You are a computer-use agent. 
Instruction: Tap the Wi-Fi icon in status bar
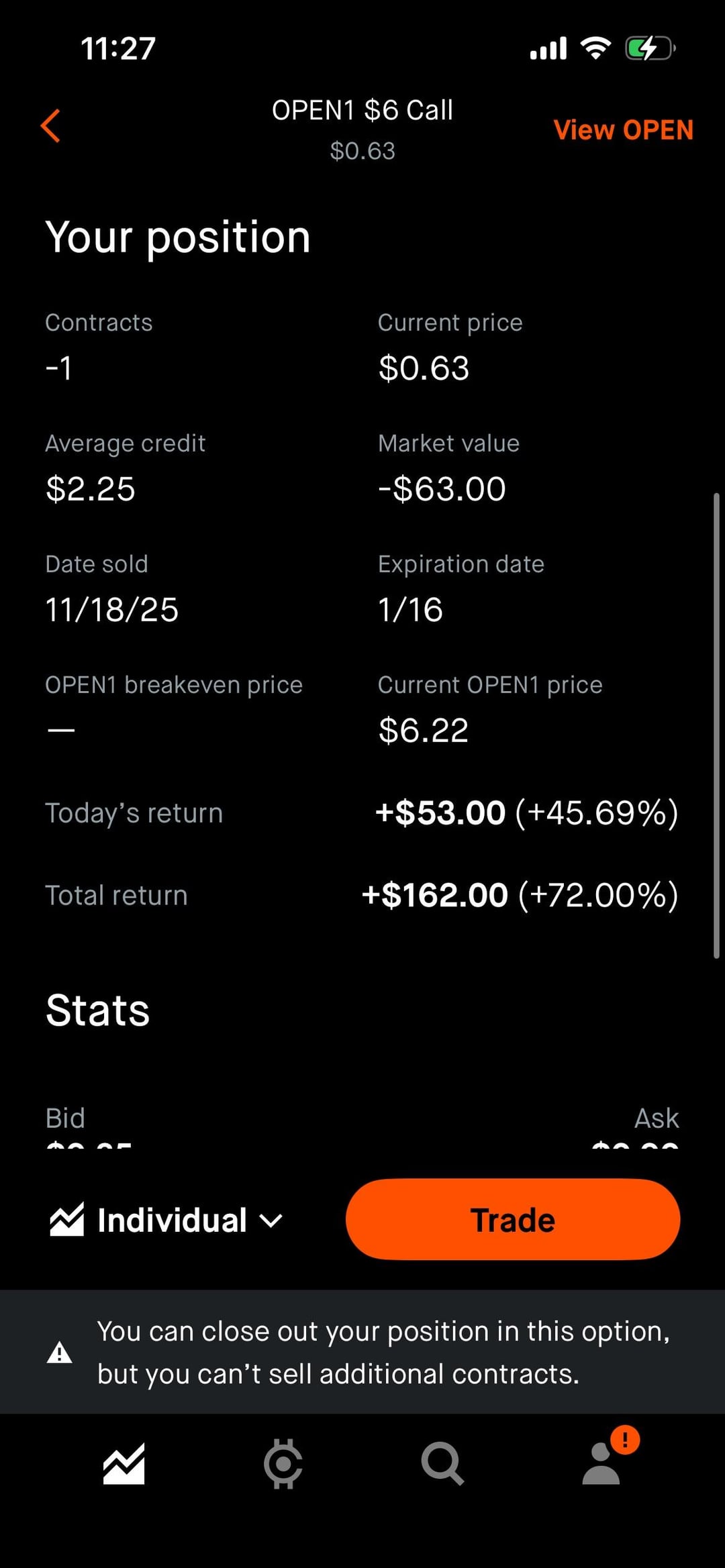[595, 48]
